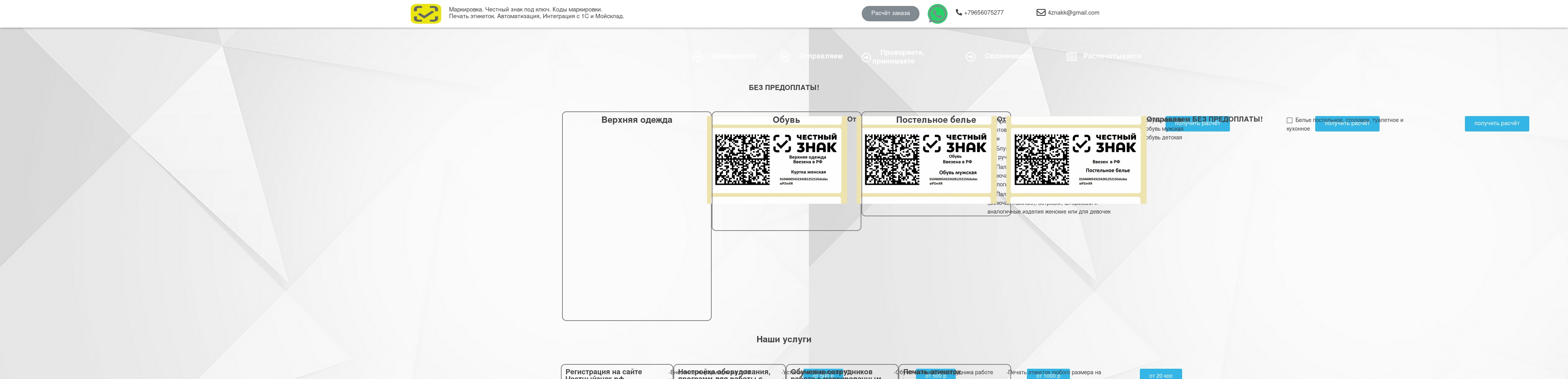Click the Верхняя одежда card heading
The image size is (1568, 379).
(x=637, y=120)
